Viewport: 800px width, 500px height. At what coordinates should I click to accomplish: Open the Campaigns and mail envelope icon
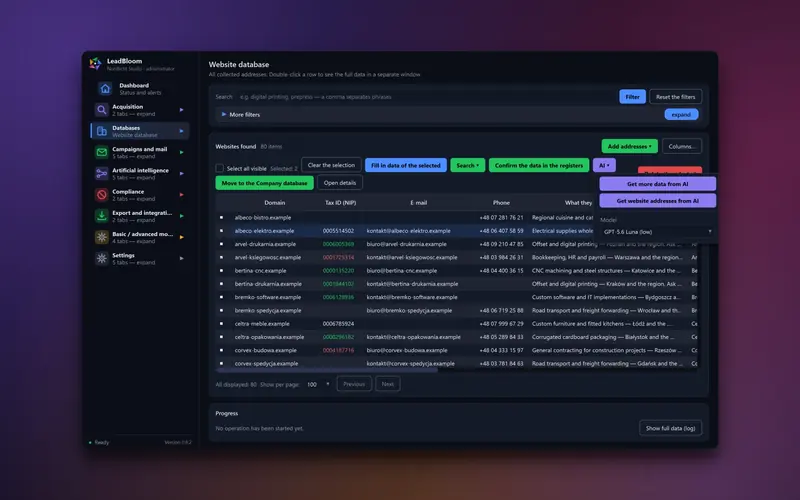click(x=102, y=152)
